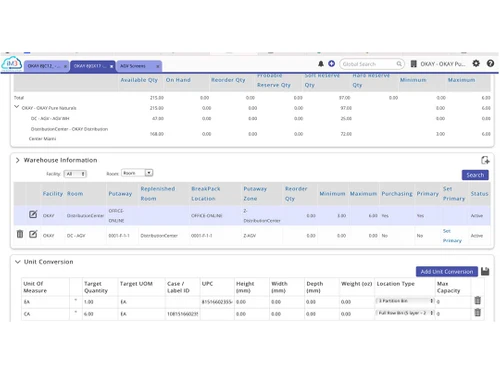Viewport: 500px width, 375px height.
Task: Delete the DC - AGV warehouse row
Action: (x=20, y=234)
